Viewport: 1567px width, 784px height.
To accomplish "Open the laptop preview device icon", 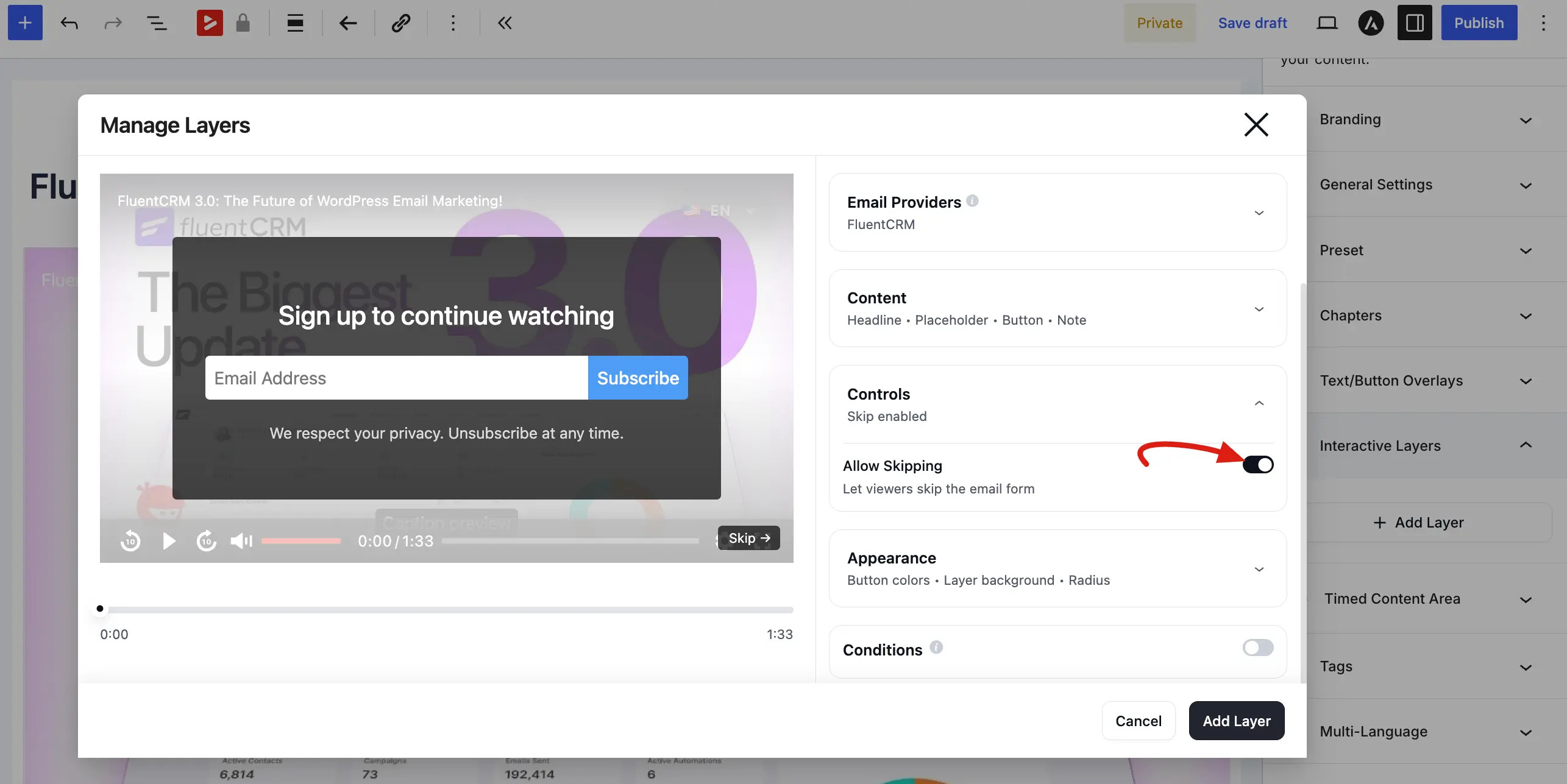I will point(1327,23).
